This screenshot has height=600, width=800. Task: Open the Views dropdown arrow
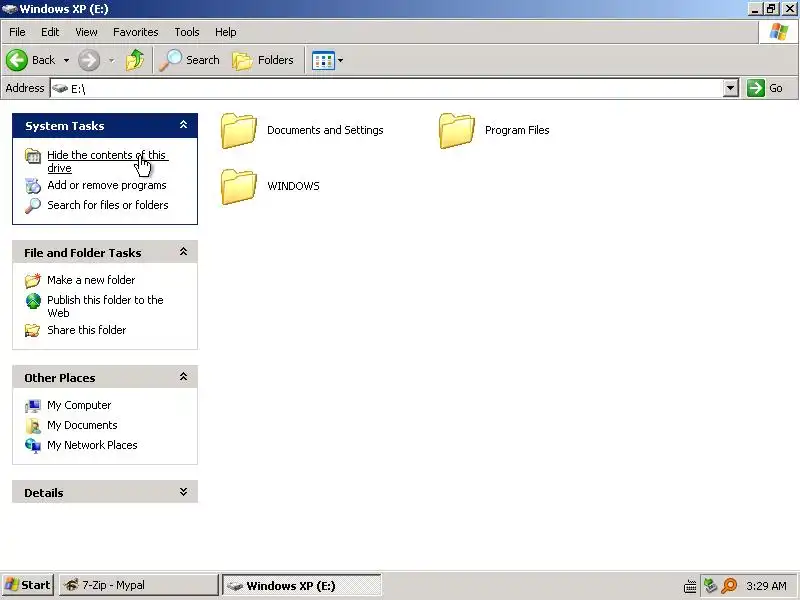tap(340, 60)
